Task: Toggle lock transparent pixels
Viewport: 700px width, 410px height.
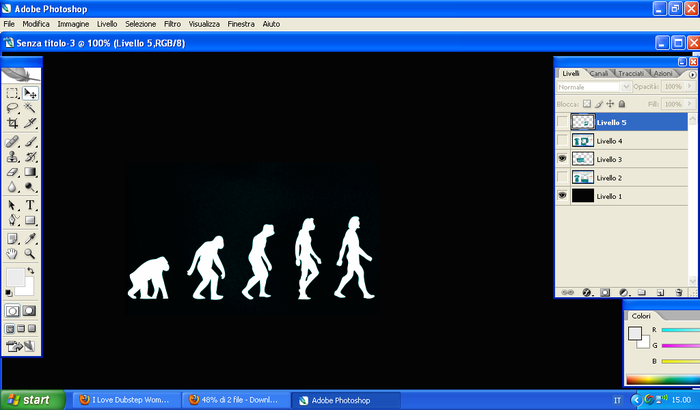Action: click(587, 104)
